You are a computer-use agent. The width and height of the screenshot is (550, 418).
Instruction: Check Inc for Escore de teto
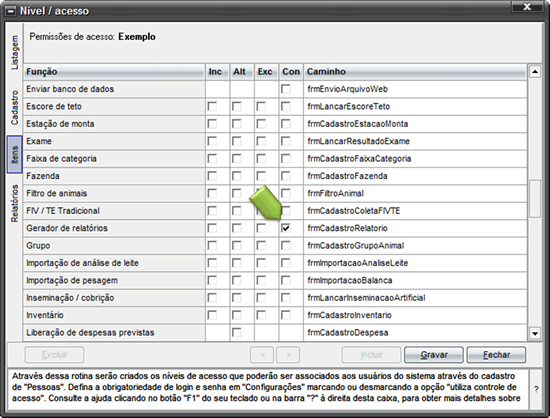tap(212, 106)
